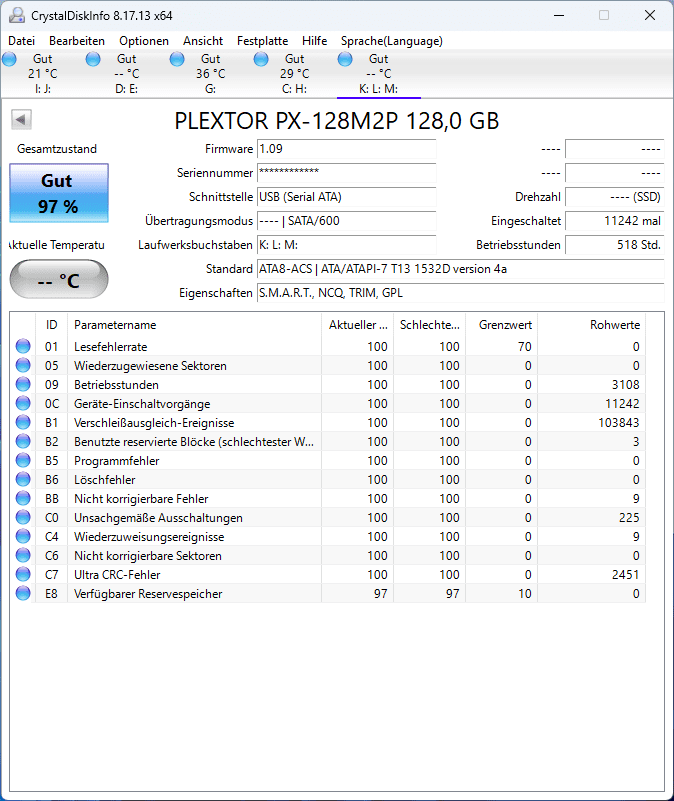
Task: Open the Hilfe menu
Action: [x=314, y=41]
